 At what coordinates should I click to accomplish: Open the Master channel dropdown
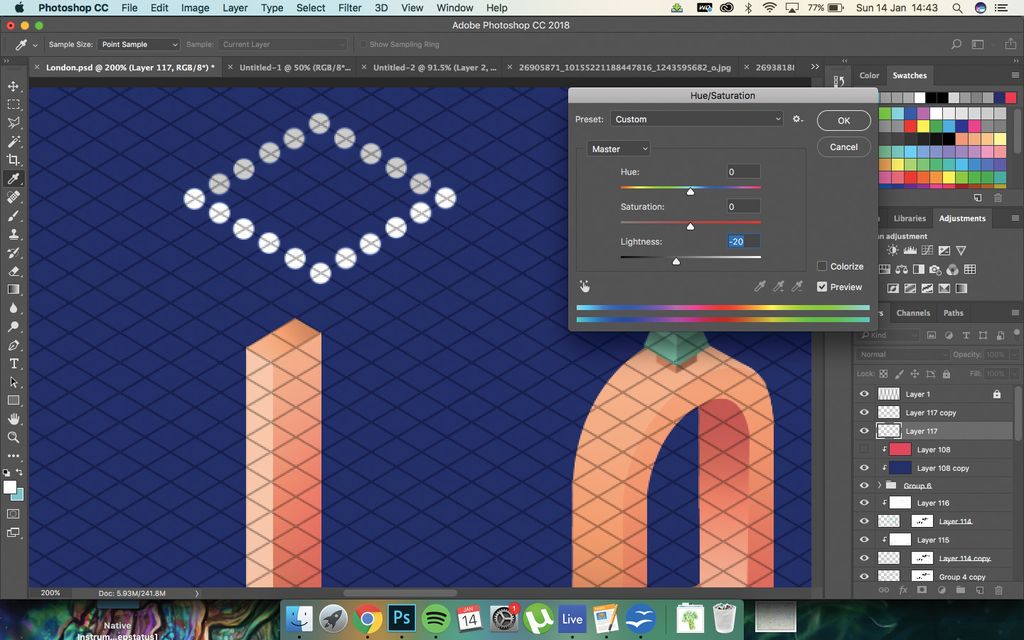coord(617,148)
